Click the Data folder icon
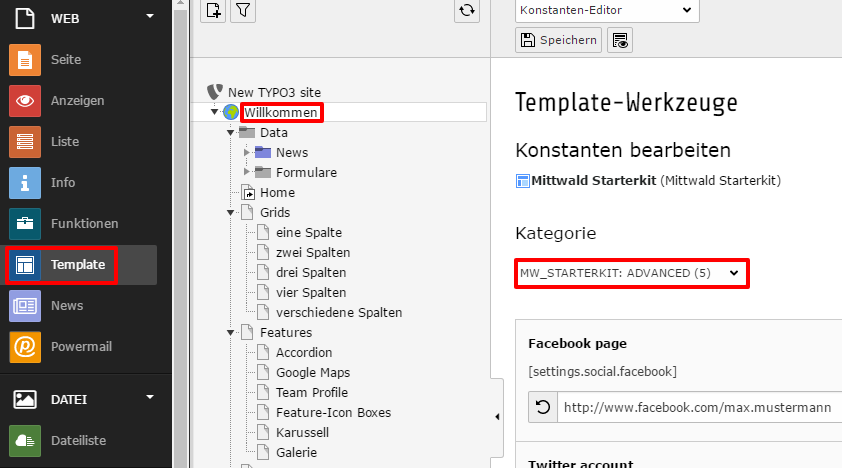The width and height of the screenshot is (842, 468). 247,132
